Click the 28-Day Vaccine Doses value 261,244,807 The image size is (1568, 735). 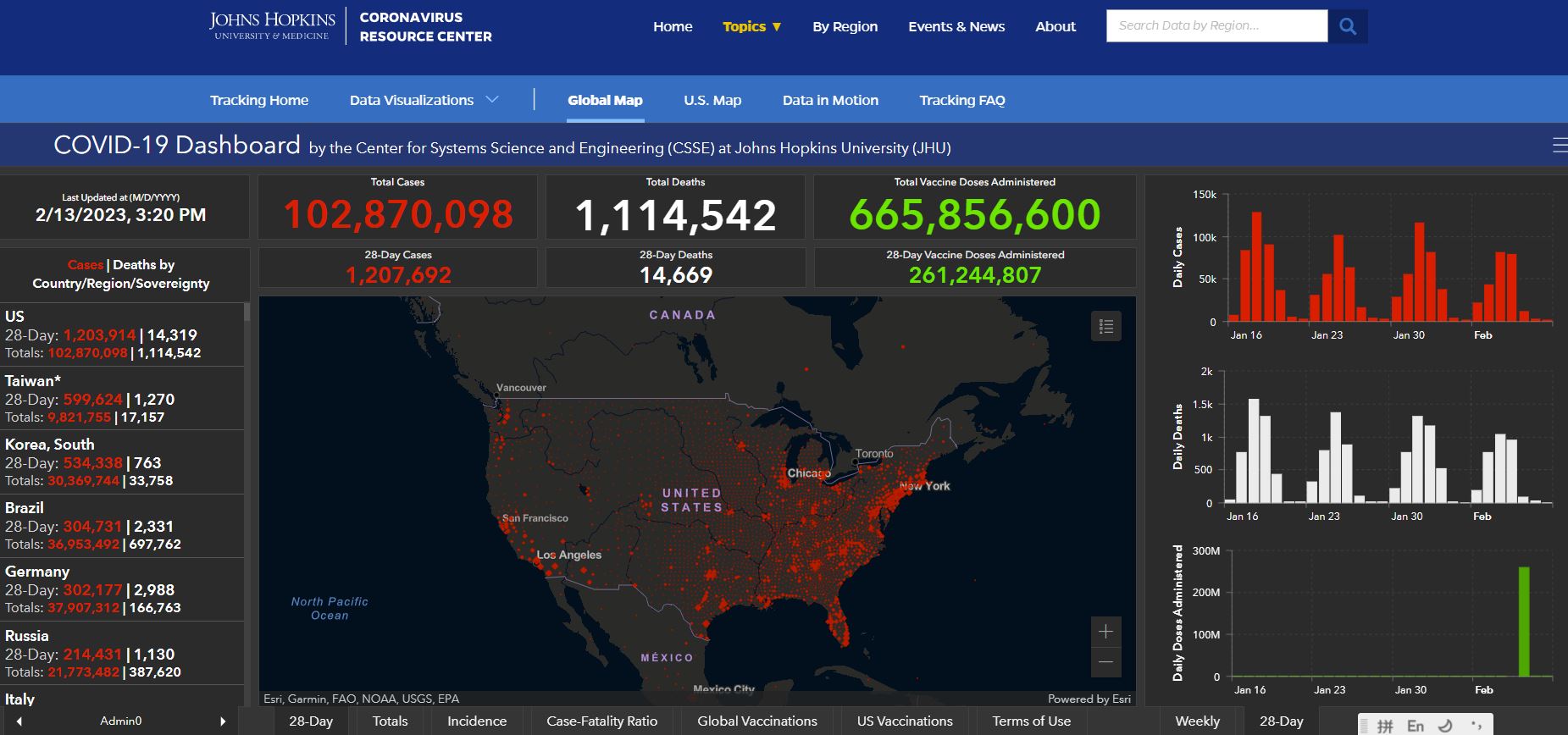[975, 275]
